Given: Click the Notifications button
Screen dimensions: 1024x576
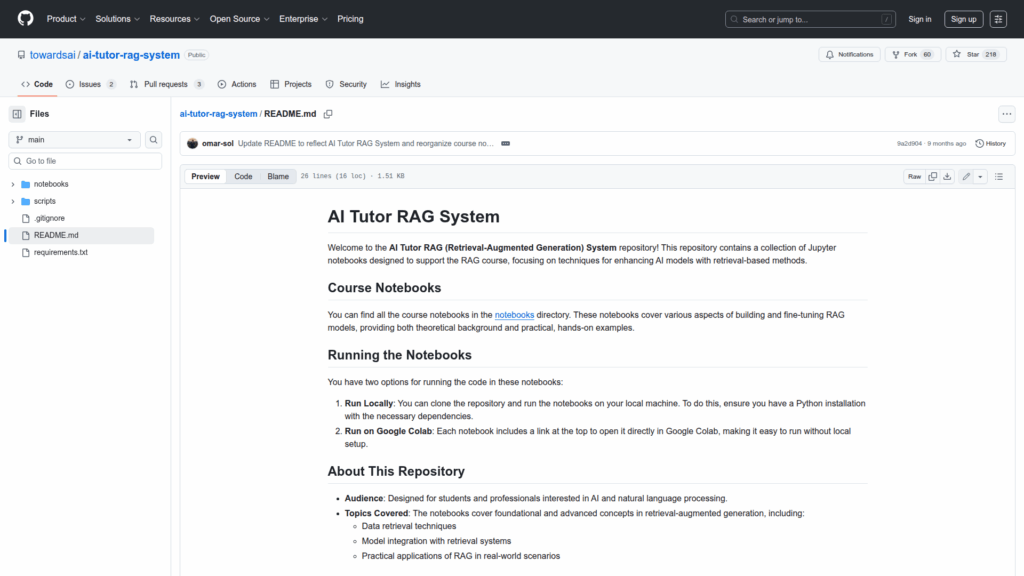Looking at the screenshot, I should tap(849, 54).
